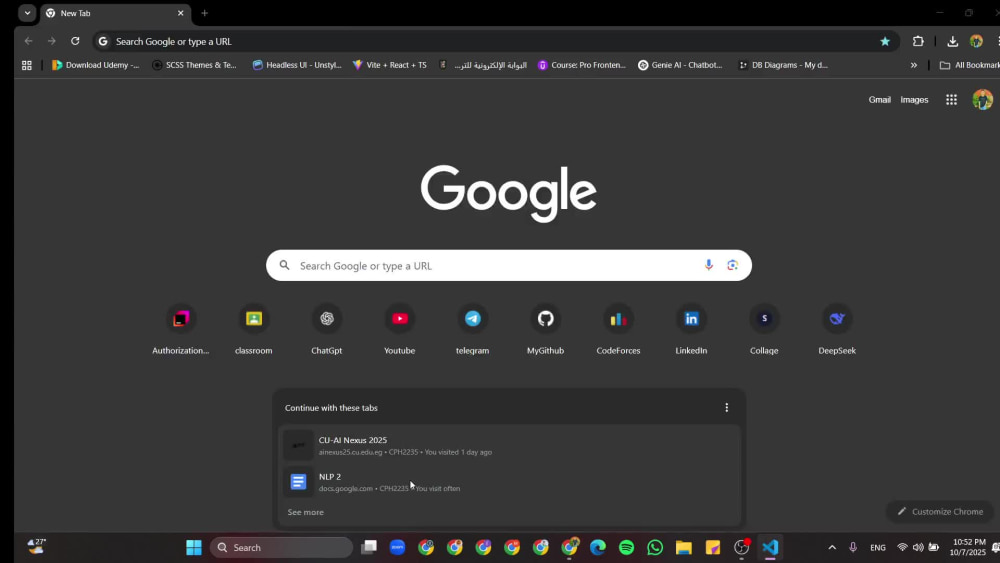The image size is (1000, 563).
Task: Click the Windows taskbar Search field
Action: click(281, 547)
